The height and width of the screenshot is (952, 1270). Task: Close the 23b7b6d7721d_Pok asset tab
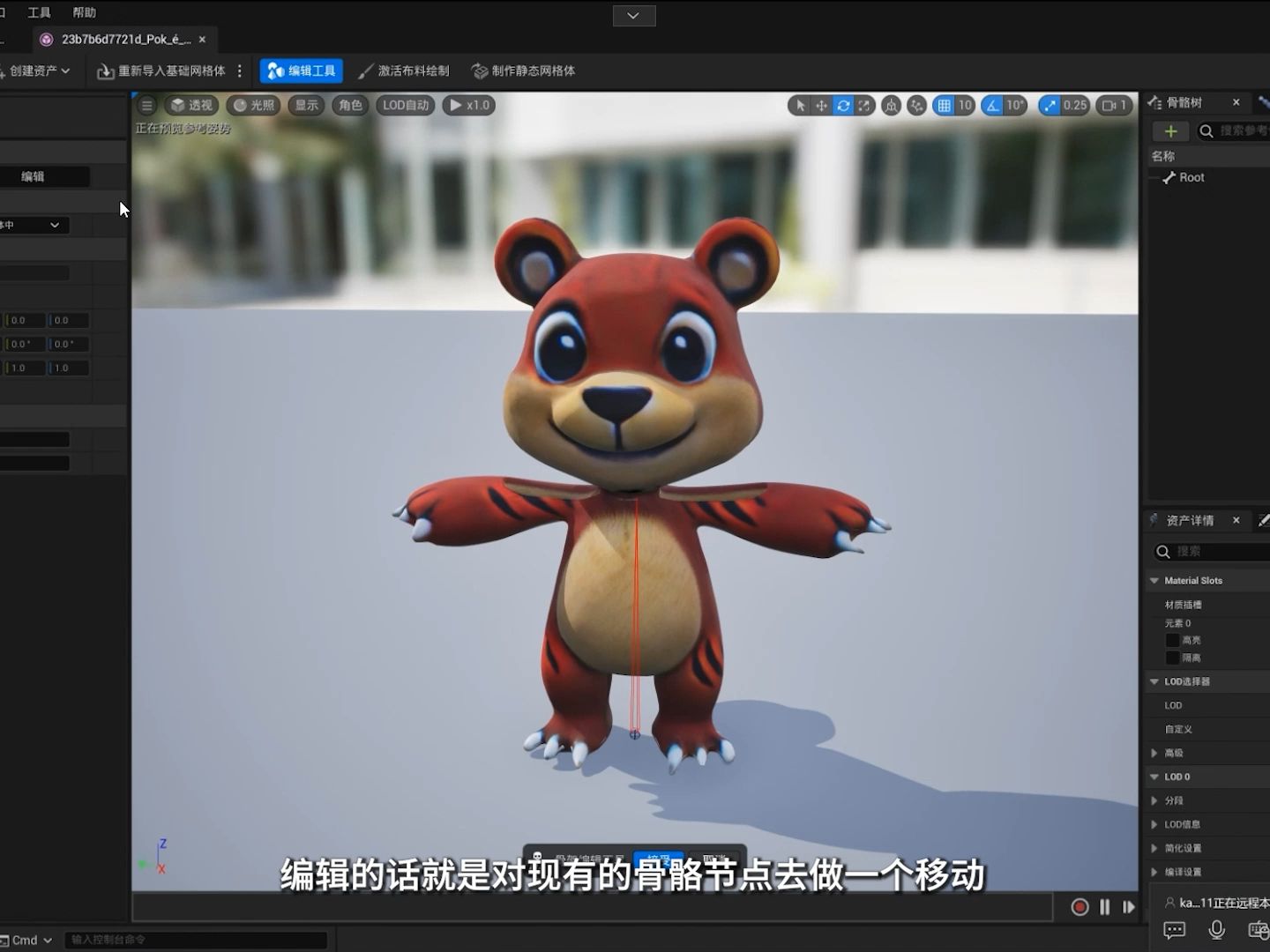click(202, 40)
